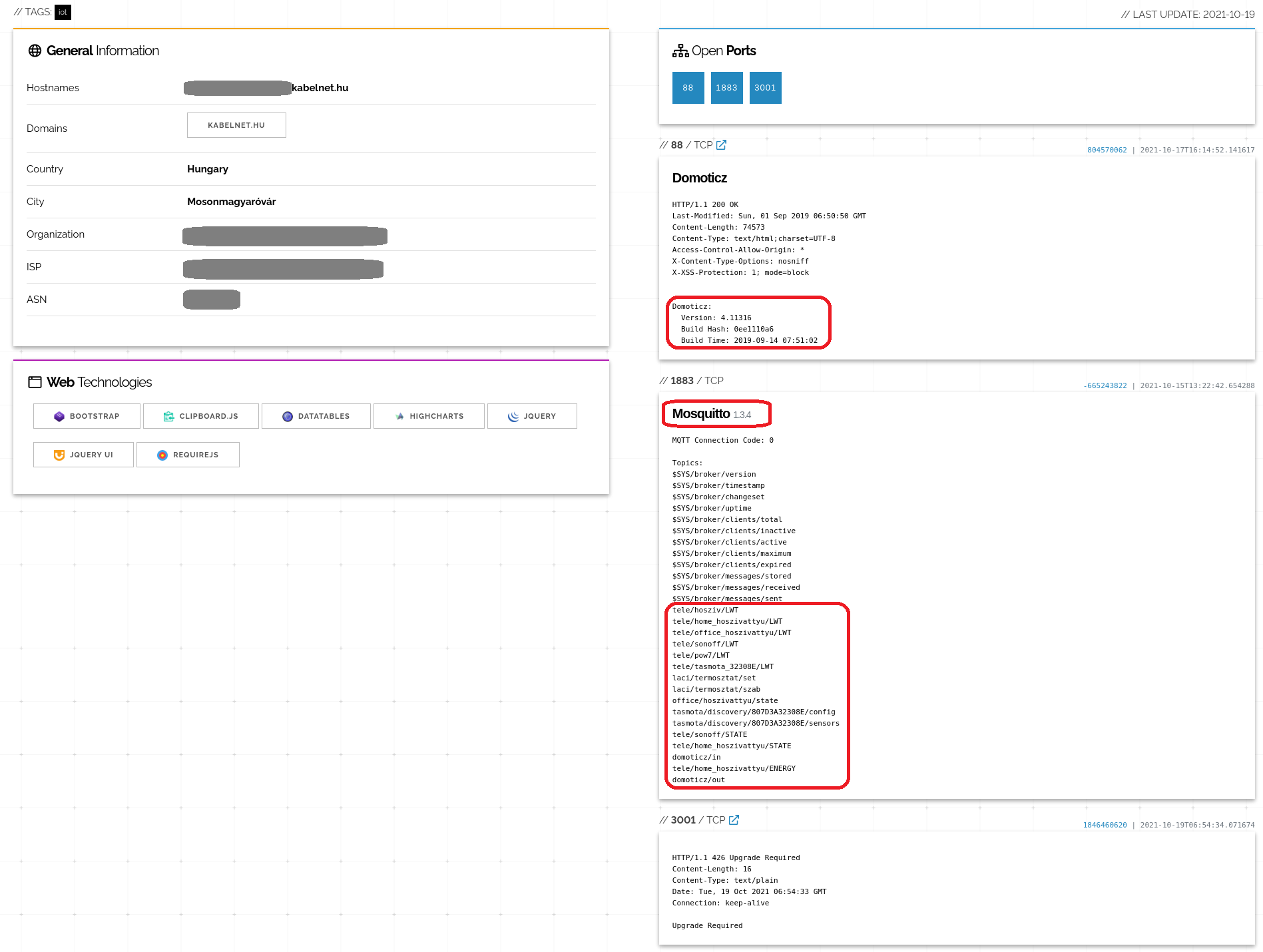Click the Clipboard.js logo icon
This screenshot has height=952, width=1263.
(x=168, y=416)
